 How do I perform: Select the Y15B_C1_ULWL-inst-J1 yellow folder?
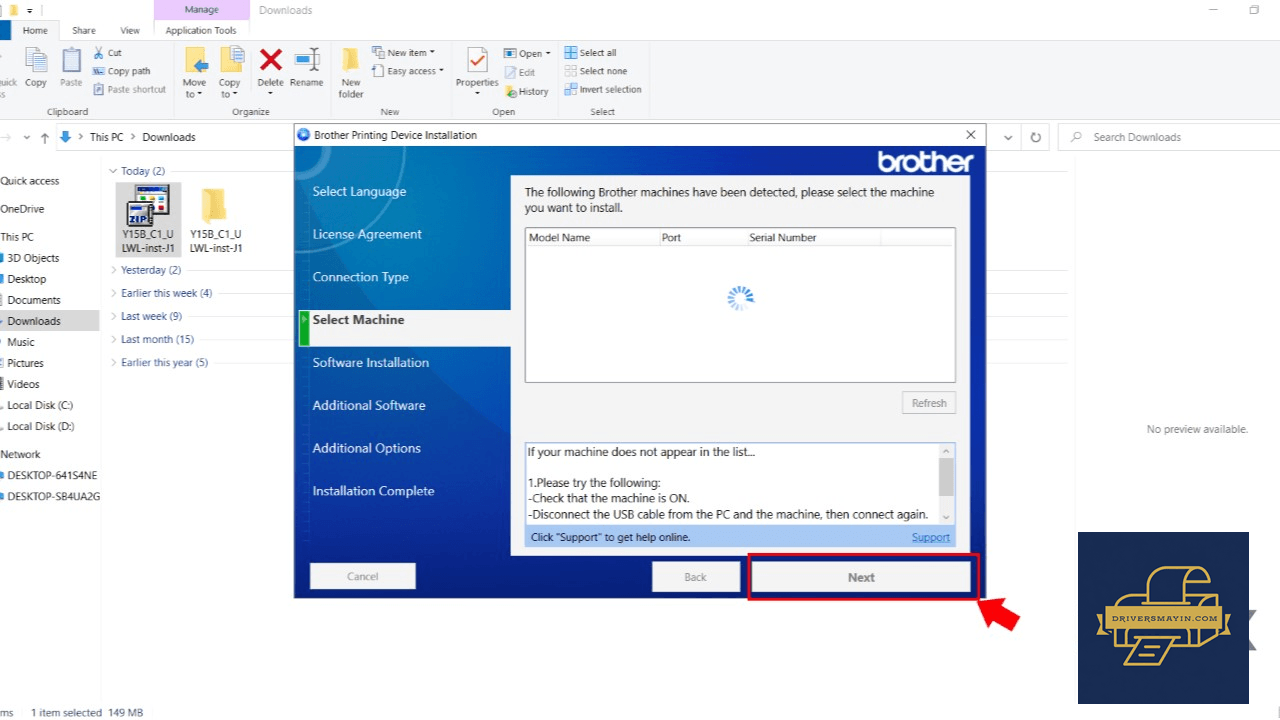pos(216,219)
